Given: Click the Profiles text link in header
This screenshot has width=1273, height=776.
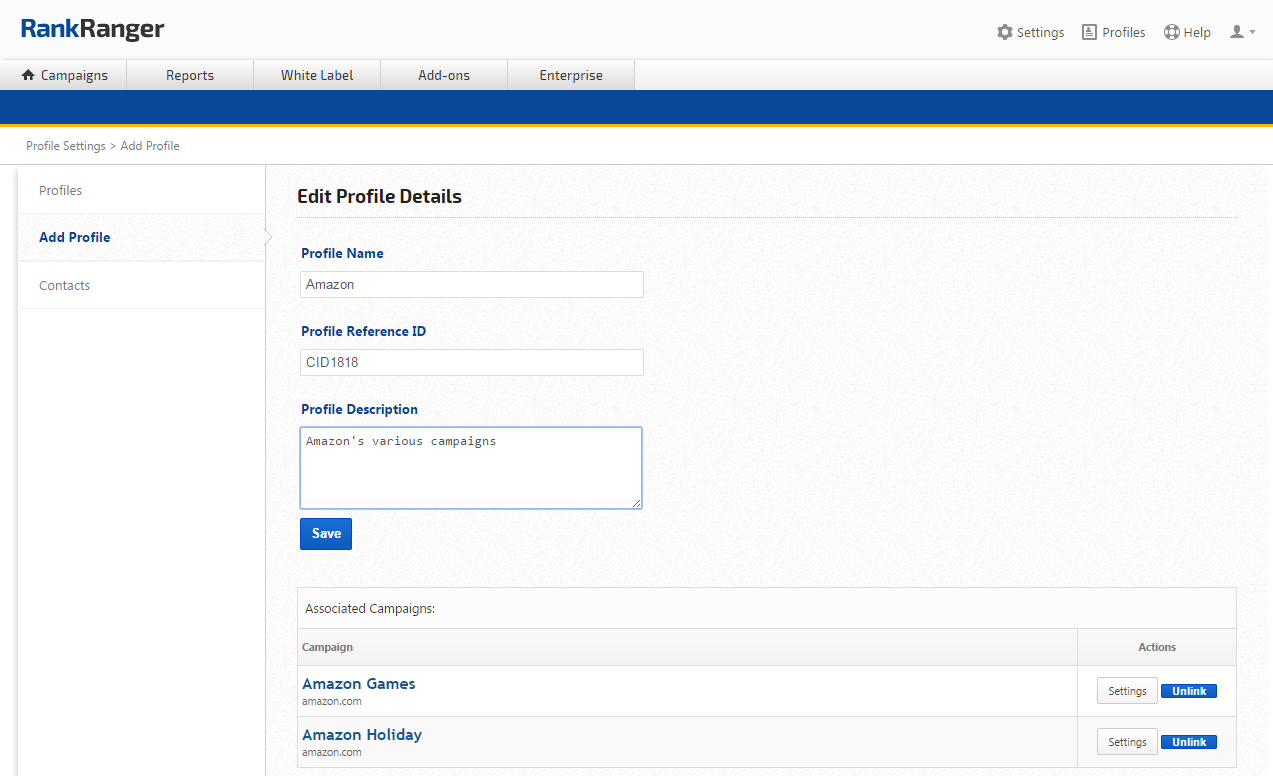Looking at the screenshot, I should (1124, 32).
